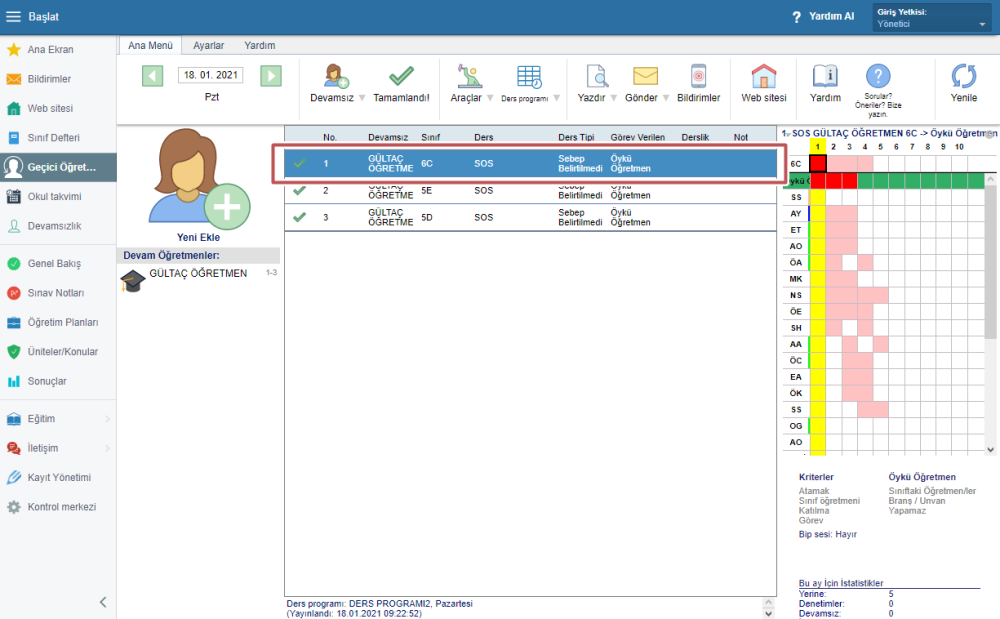Go to next day with green arrow
1000x619 pixels.
click(270, 75)
